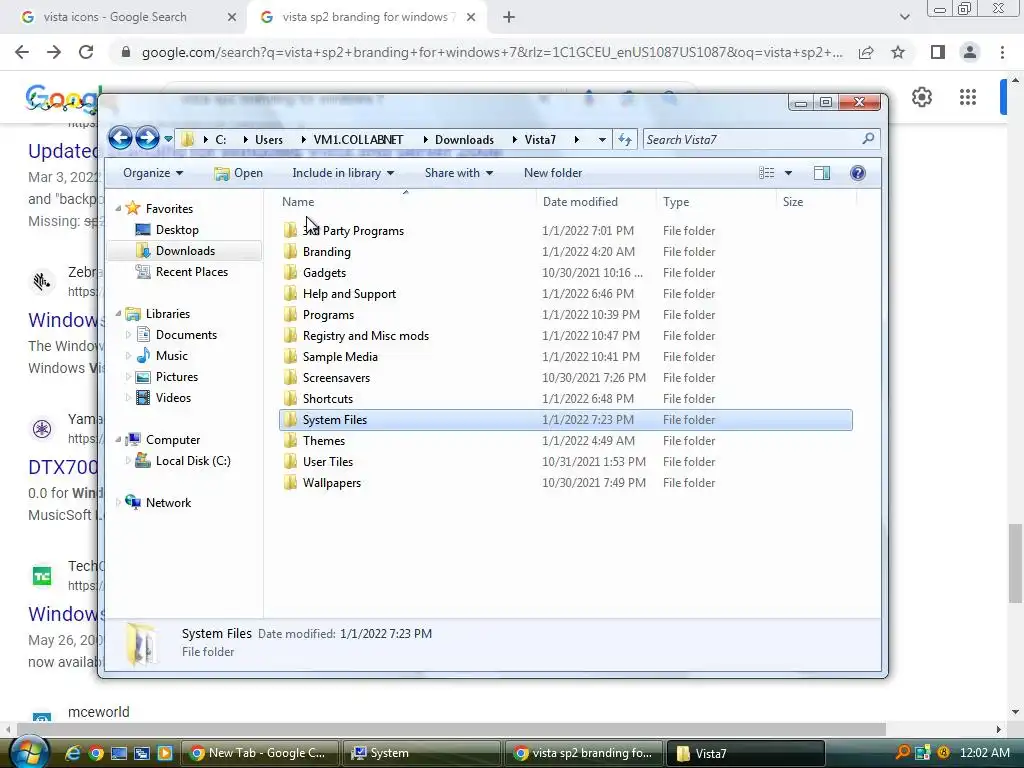
Task: Open Local Disk (C:) in navigation pane
Action: point(193,460)
